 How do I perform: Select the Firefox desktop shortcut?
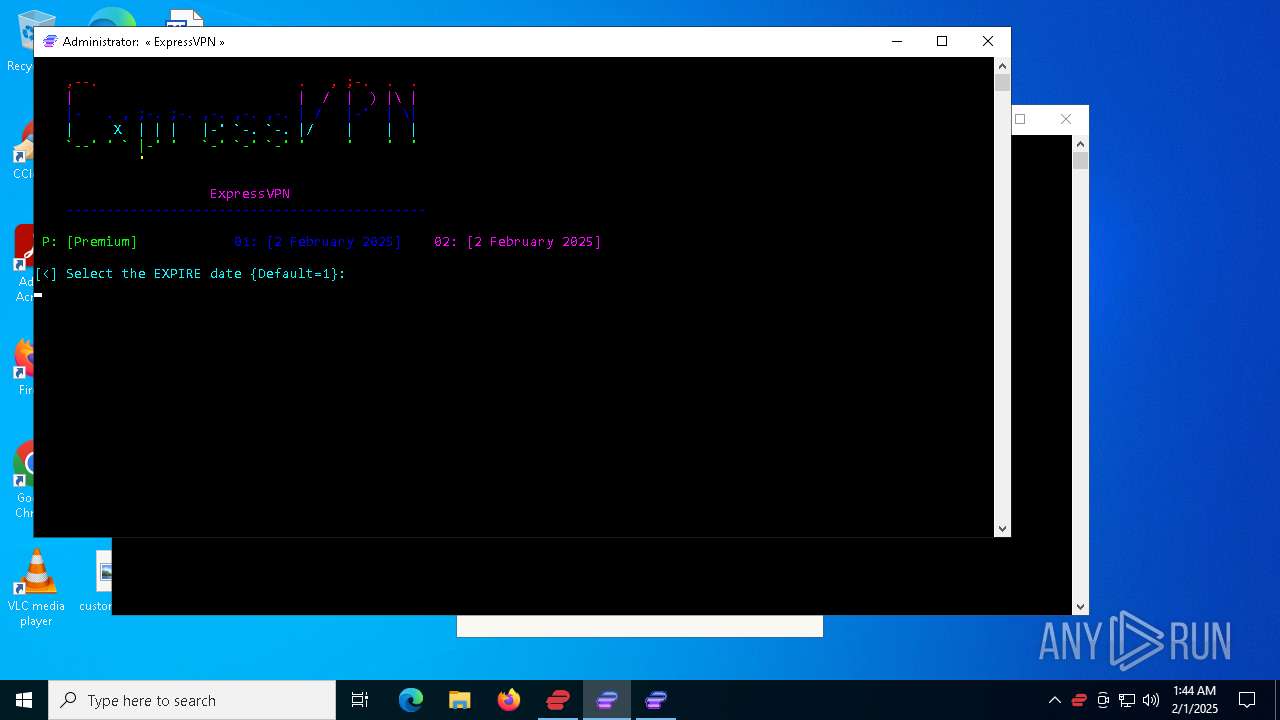click(21, 367)
